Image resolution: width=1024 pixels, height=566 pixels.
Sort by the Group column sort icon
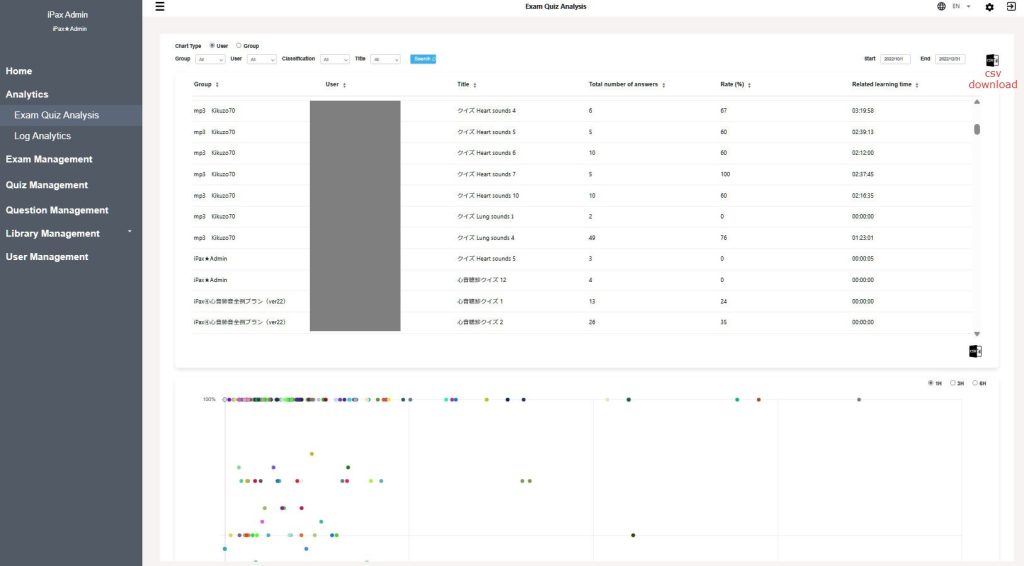[217, 85]
